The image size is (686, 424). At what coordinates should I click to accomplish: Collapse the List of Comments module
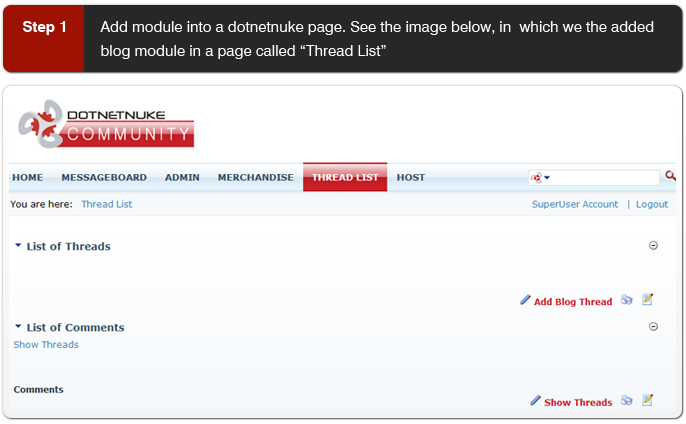click(x=653, y=326)
